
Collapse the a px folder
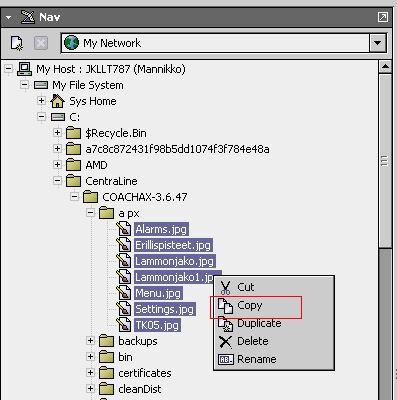[90, 213]
